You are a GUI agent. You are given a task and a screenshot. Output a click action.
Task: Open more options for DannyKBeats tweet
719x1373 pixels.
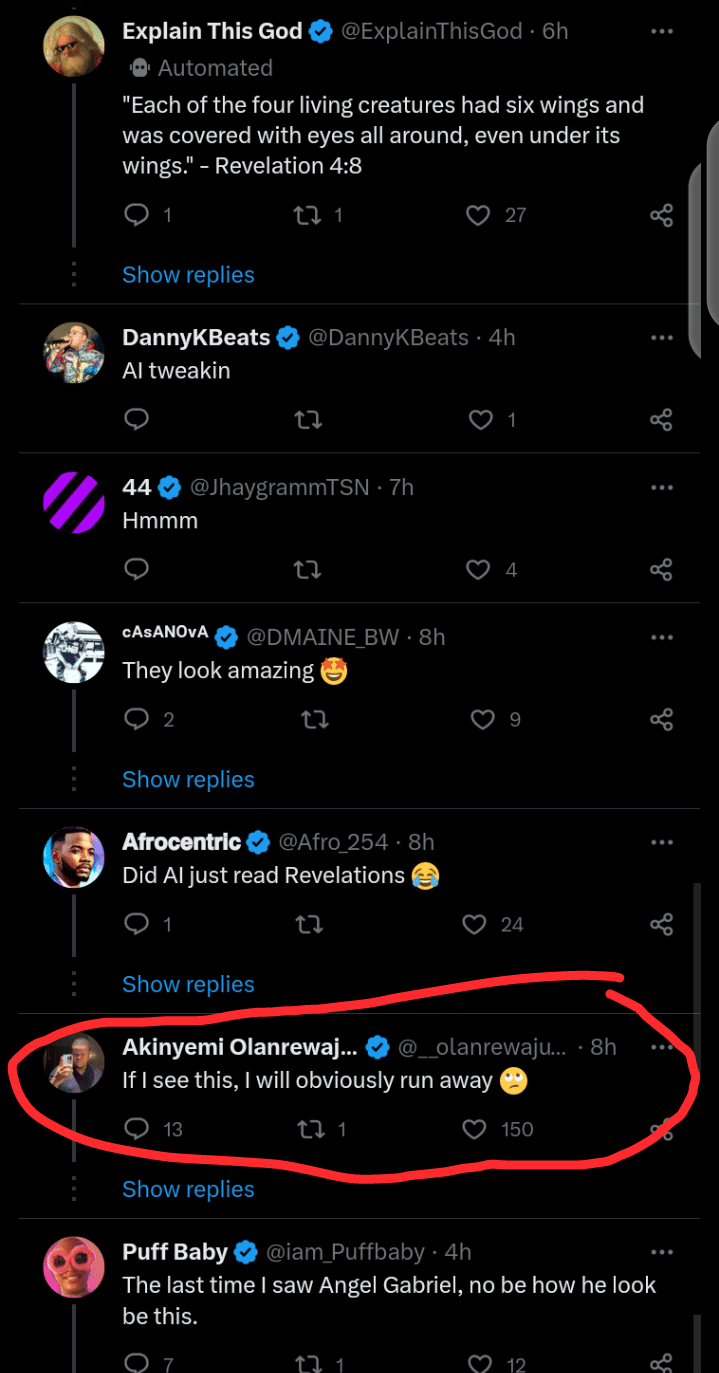tap(661, 338)
